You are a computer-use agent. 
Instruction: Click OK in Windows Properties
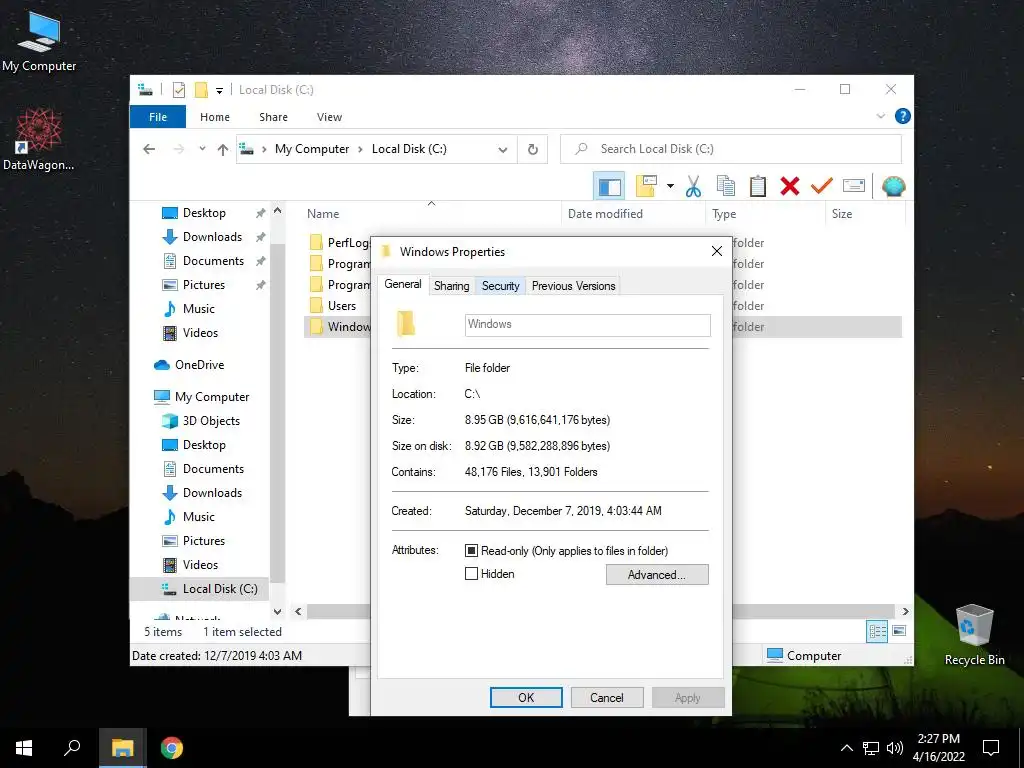(526, 697)
